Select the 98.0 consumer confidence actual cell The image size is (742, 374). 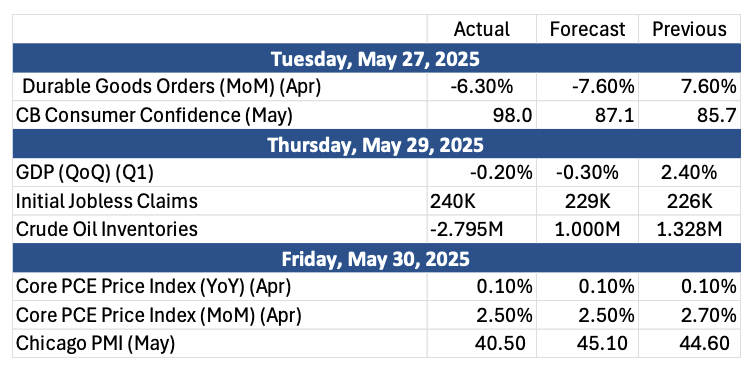[482, 116]
